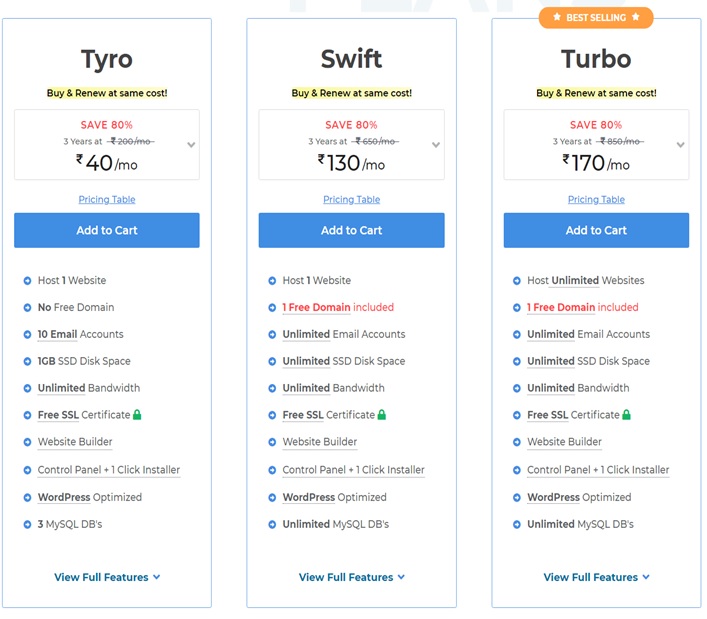Add the Tyro plan to cart
The image size is (707, 619).
(107, 230)
